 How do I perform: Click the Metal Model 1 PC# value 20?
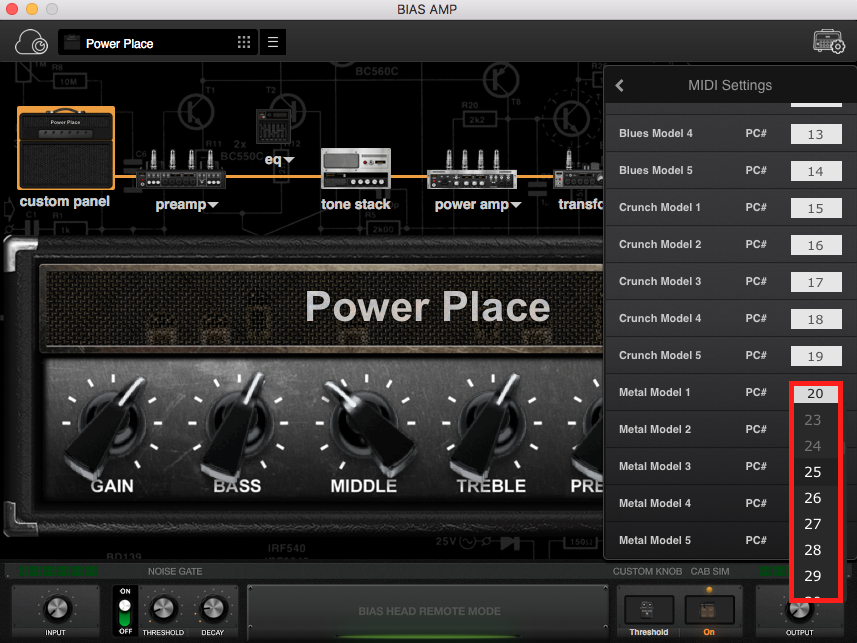815,394
